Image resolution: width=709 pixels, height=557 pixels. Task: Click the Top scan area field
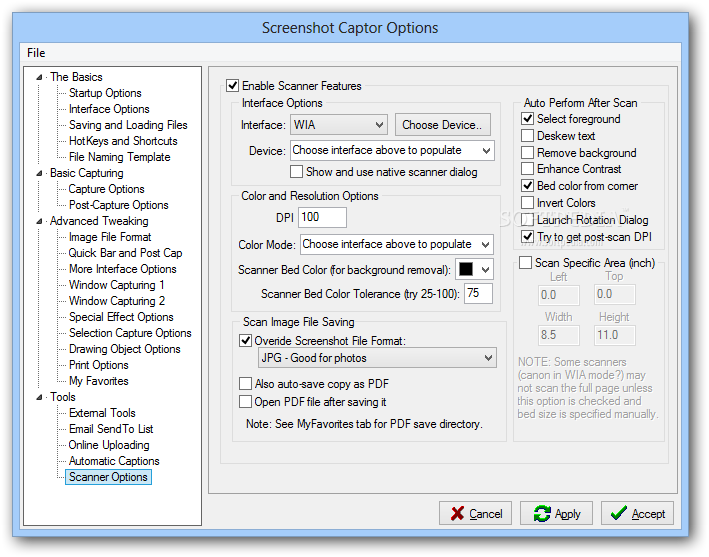pos(614,294)
